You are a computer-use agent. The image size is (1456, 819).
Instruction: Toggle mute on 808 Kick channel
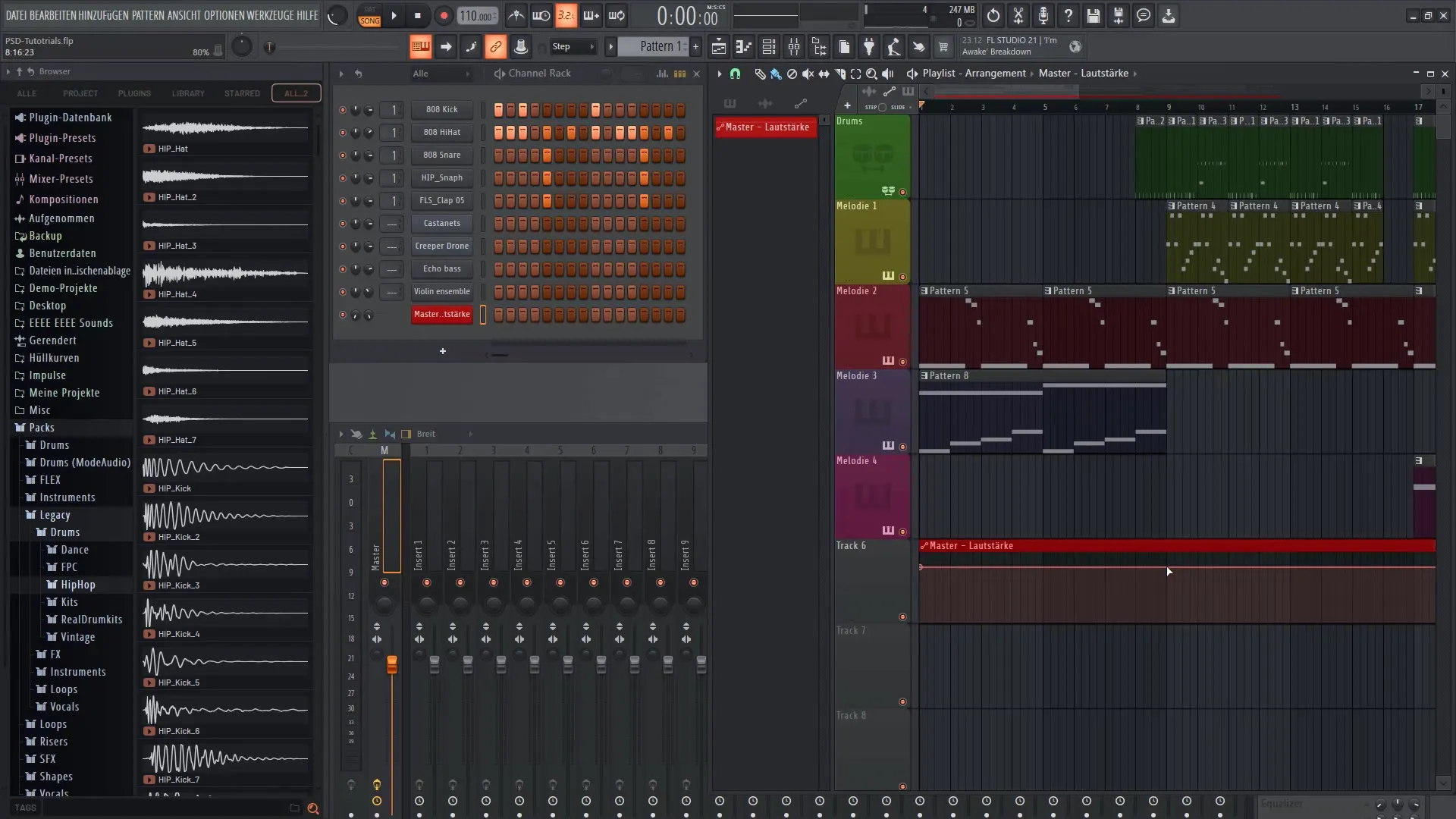(343, 109)
